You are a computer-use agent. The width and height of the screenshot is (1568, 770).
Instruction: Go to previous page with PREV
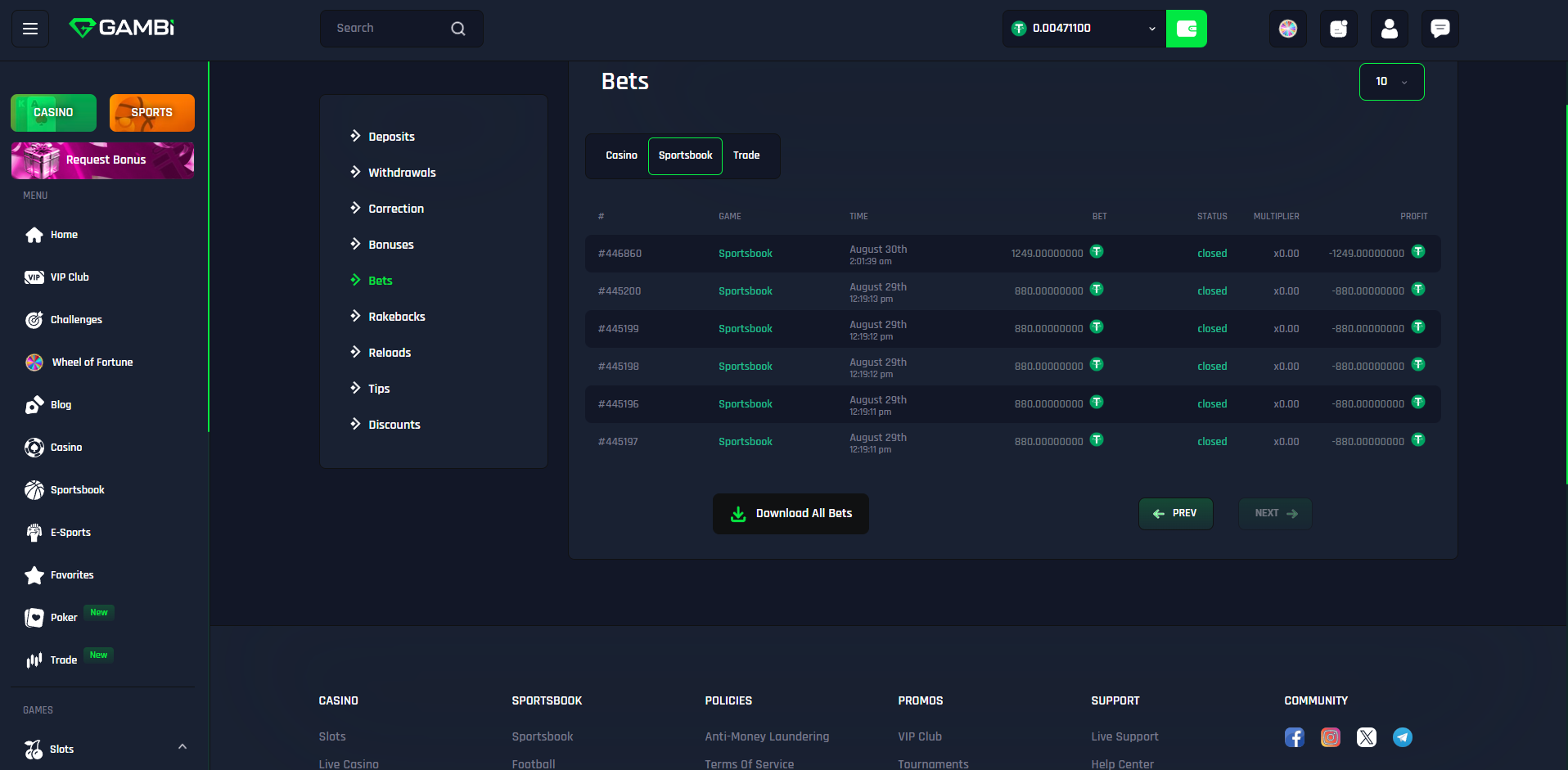1176,514
